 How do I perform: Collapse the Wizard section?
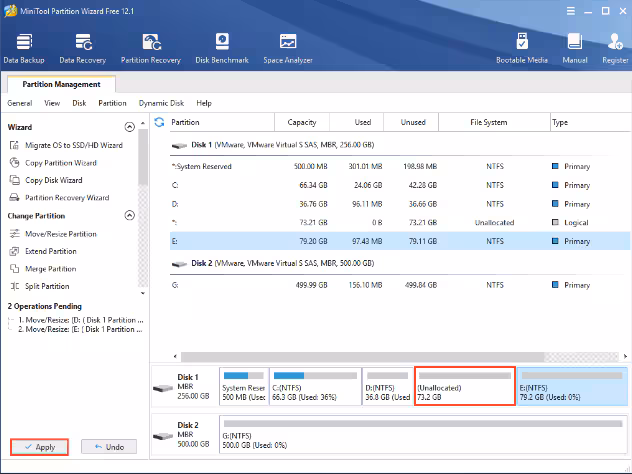coord(129,127)
